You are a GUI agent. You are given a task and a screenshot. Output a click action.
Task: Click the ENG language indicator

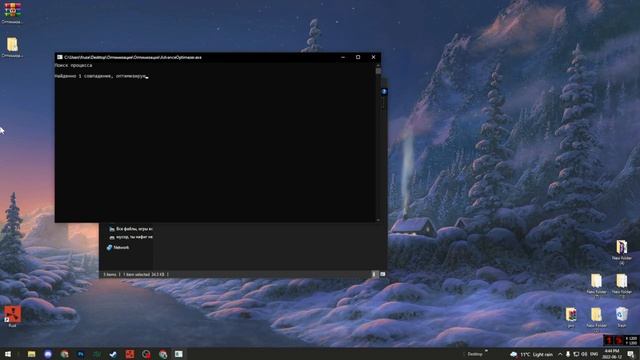point(594,354)
